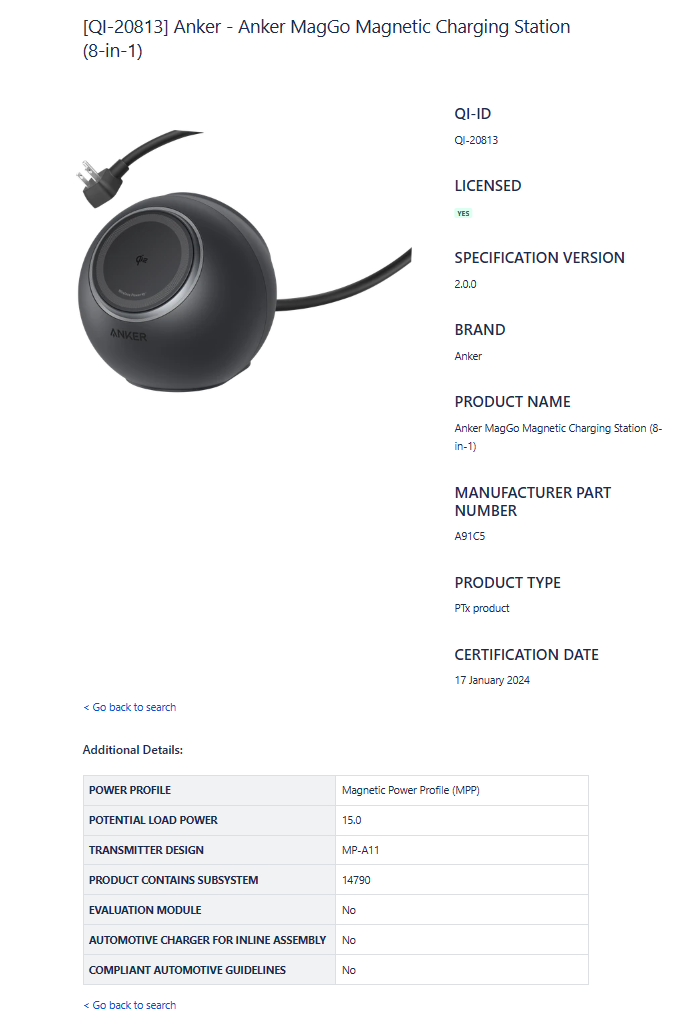
Task: Click the specification version value 2.0.0
Action: tap(465, 284)
